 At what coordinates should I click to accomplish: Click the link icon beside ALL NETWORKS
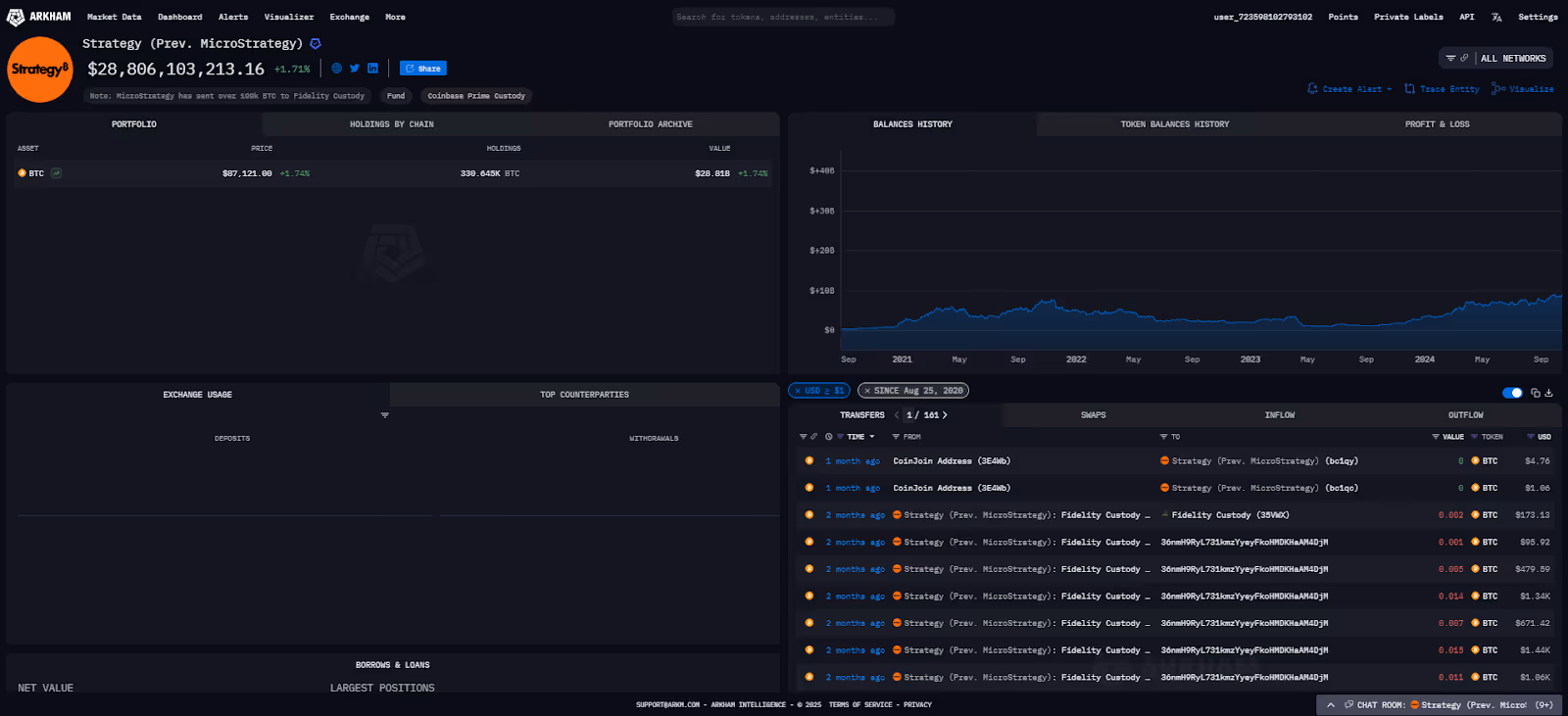click(1464, 59)
